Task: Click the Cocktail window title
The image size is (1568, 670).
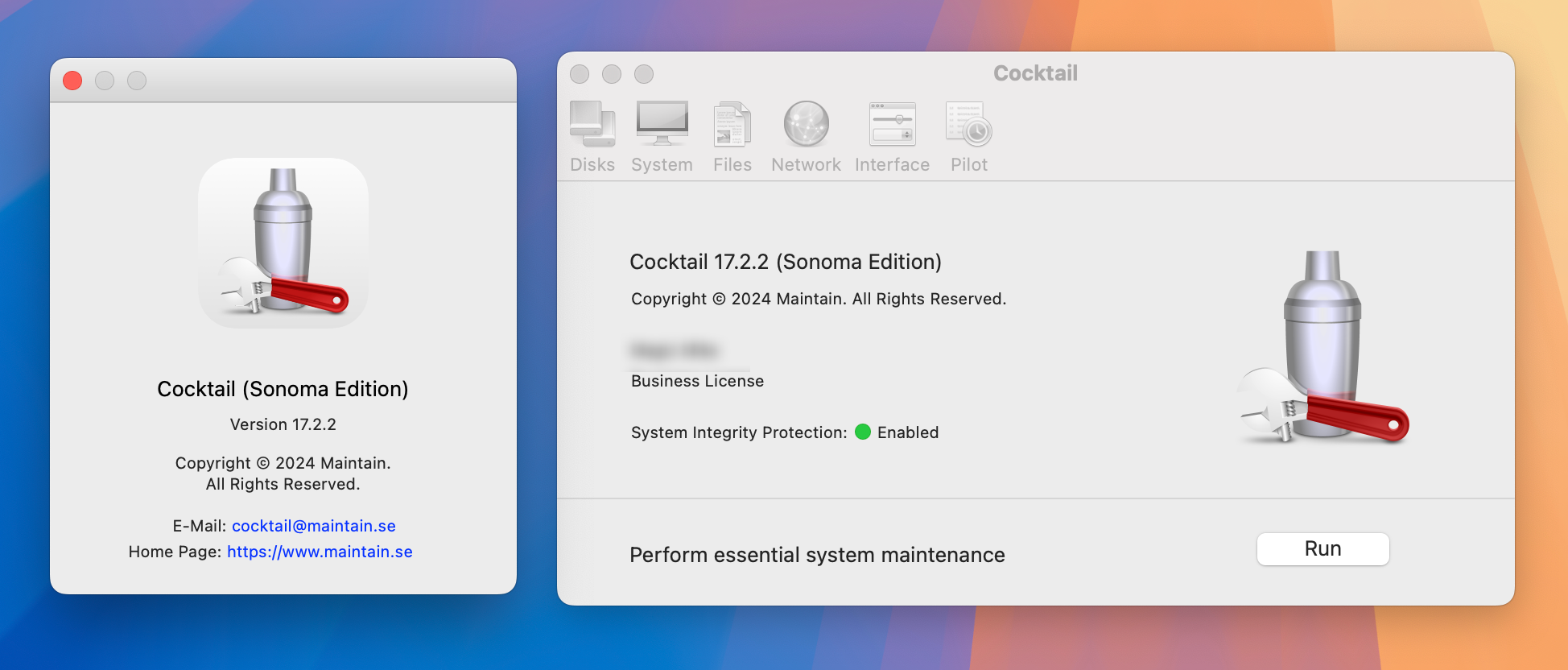Action: coord(1035,73)
